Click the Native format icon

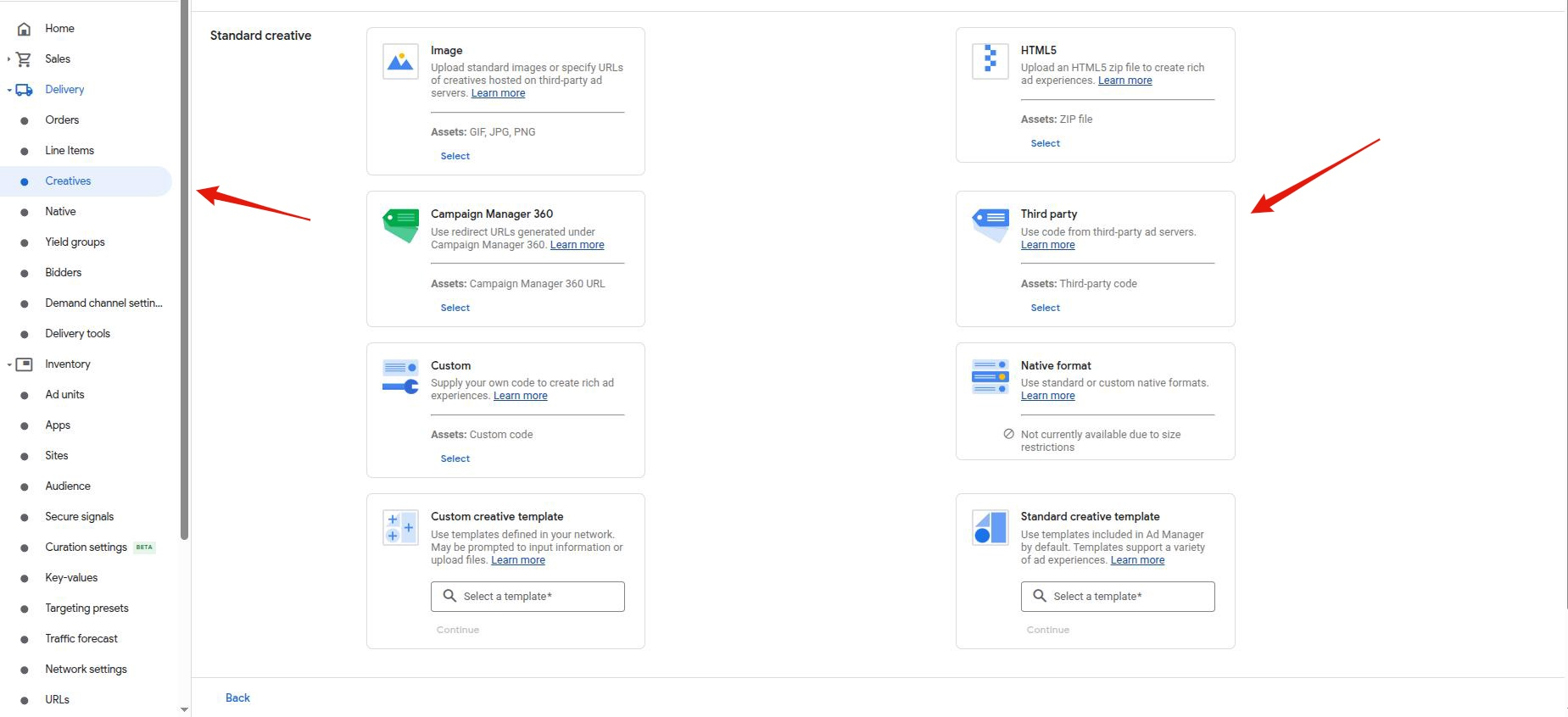click(x=990, y=377)
